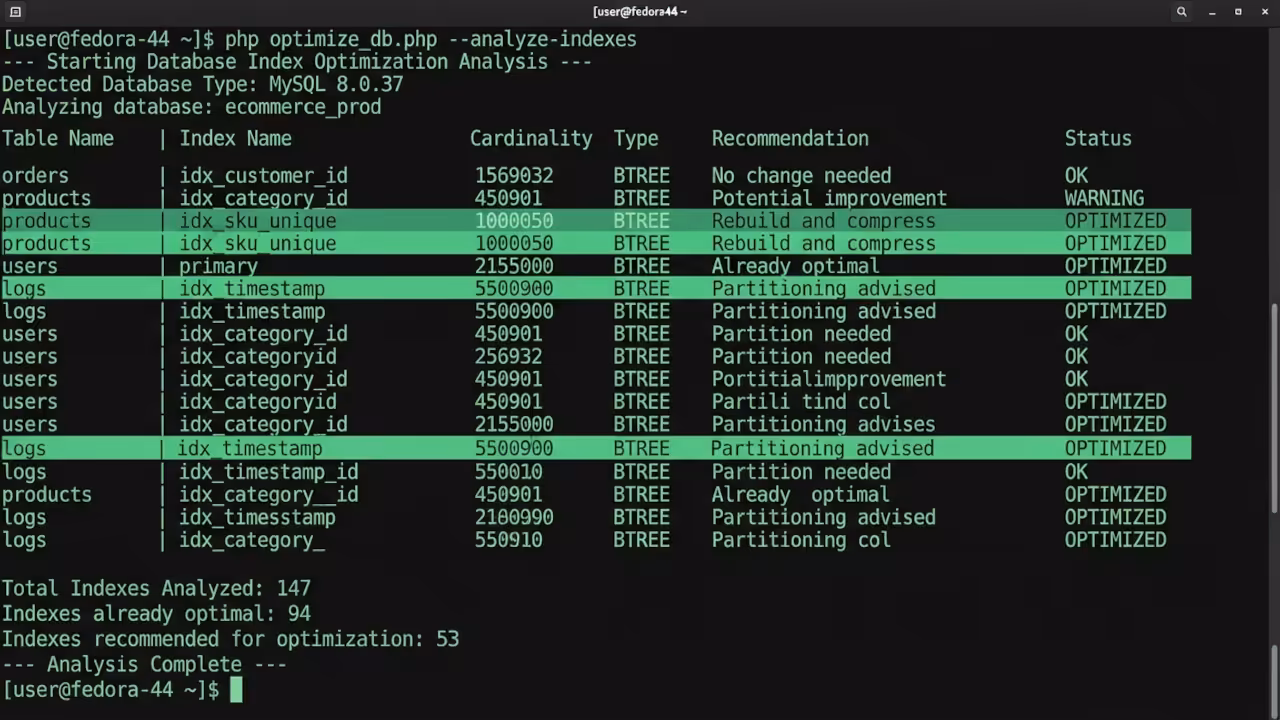Click the Total Indexes Analyzed: 147 line

[156, 589]
